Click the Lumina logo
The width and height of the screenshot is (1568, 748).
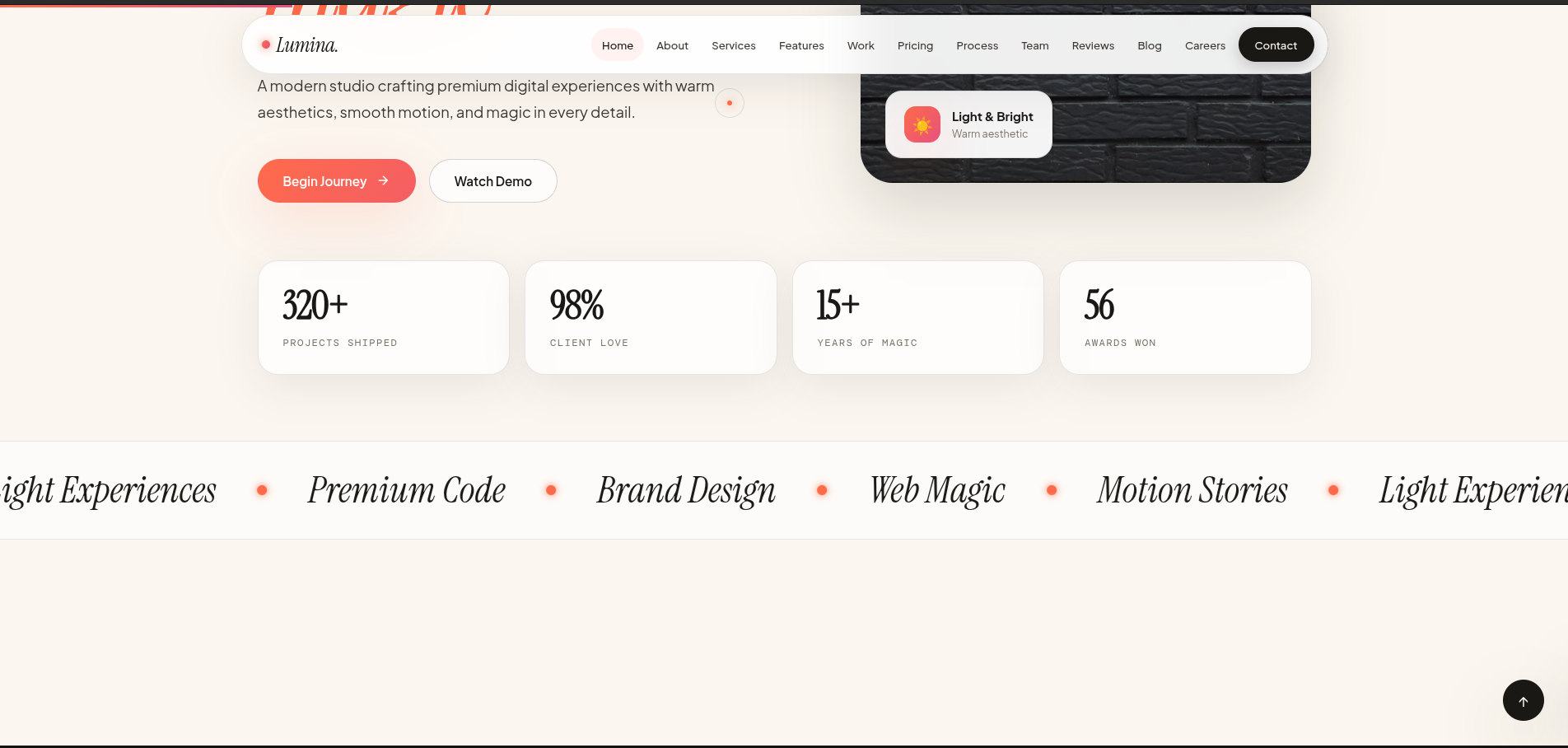click(x=300, y=44)
